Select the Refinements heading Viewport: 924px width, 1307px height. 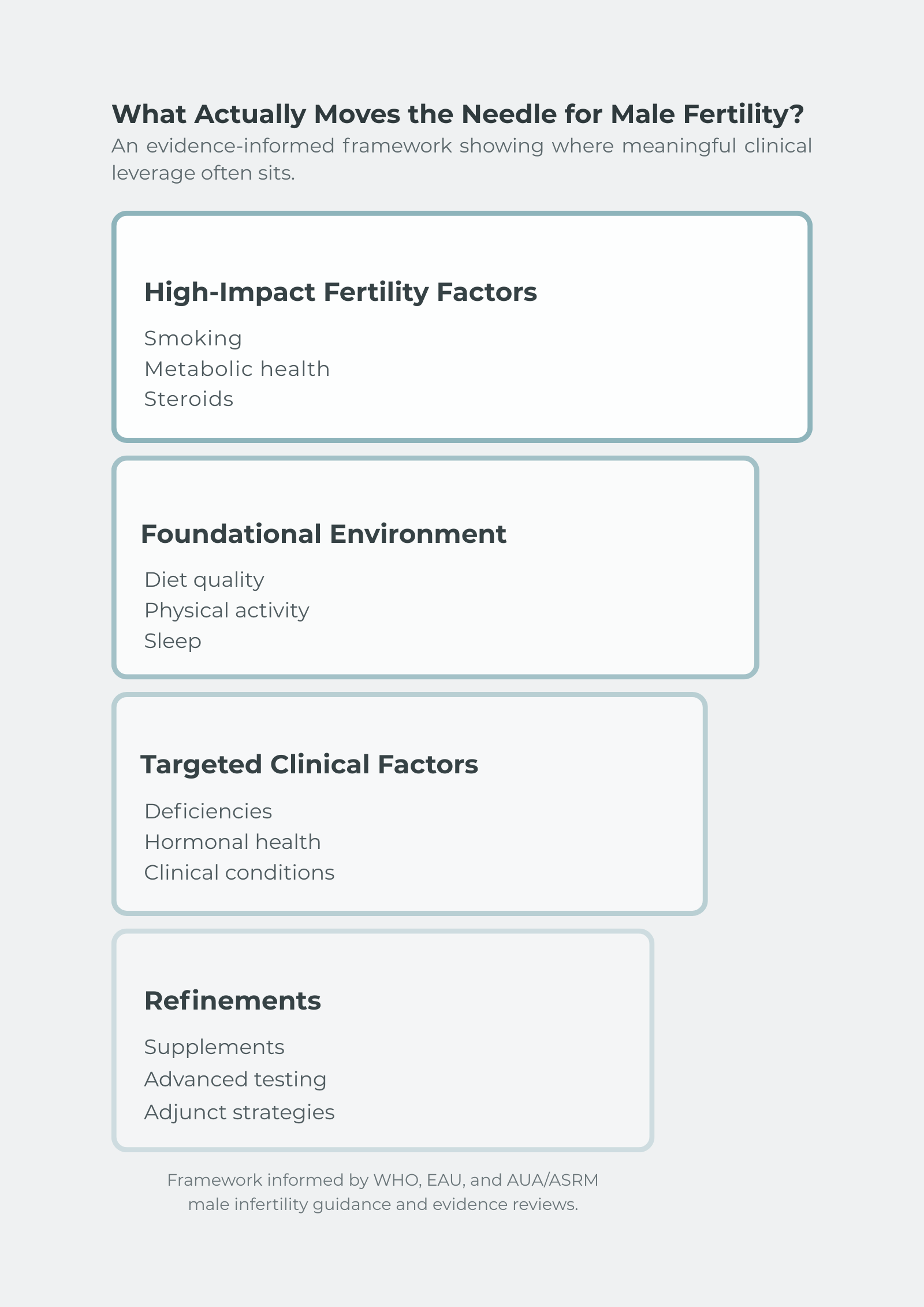coord(232,1001)
